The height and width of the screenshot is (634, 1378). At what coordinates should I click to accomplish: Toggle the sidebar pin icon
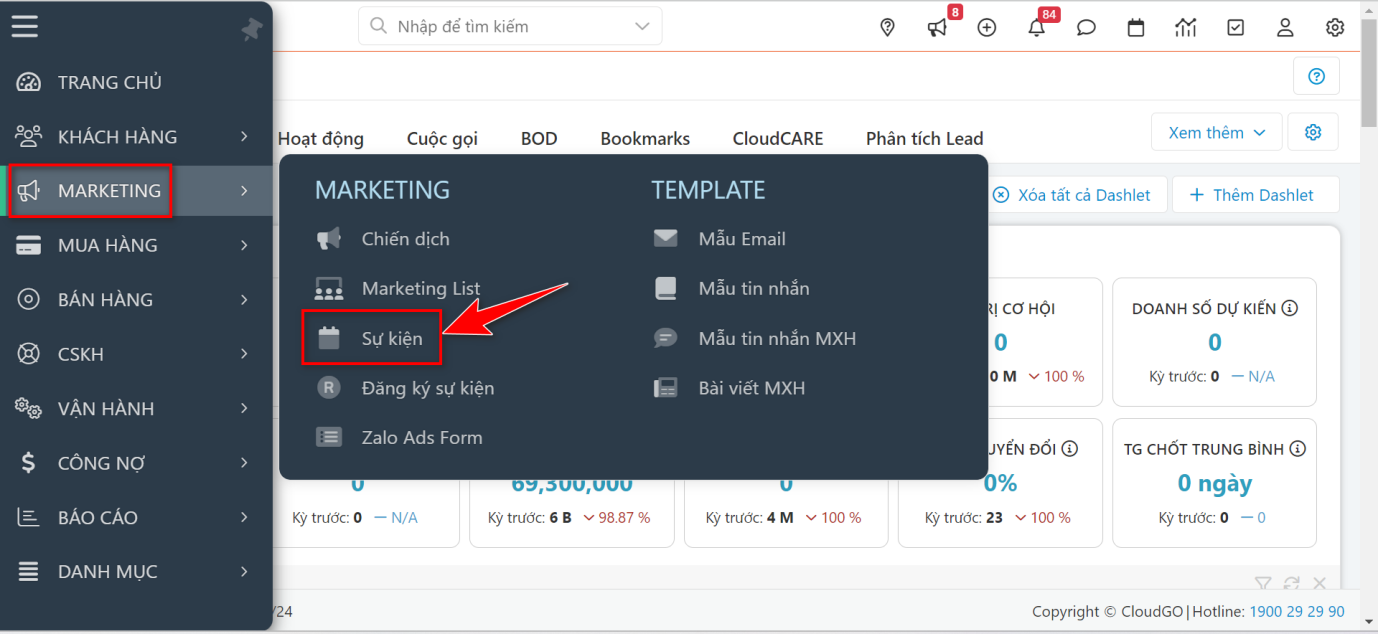click(x=251, y=30)
